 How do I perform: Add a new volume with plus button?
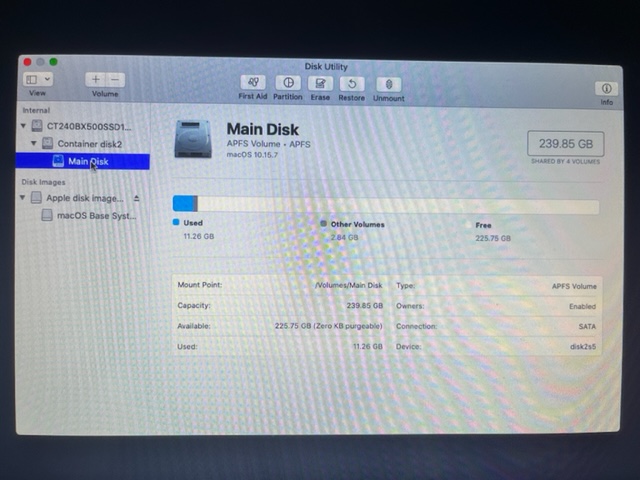click(95, 80)
